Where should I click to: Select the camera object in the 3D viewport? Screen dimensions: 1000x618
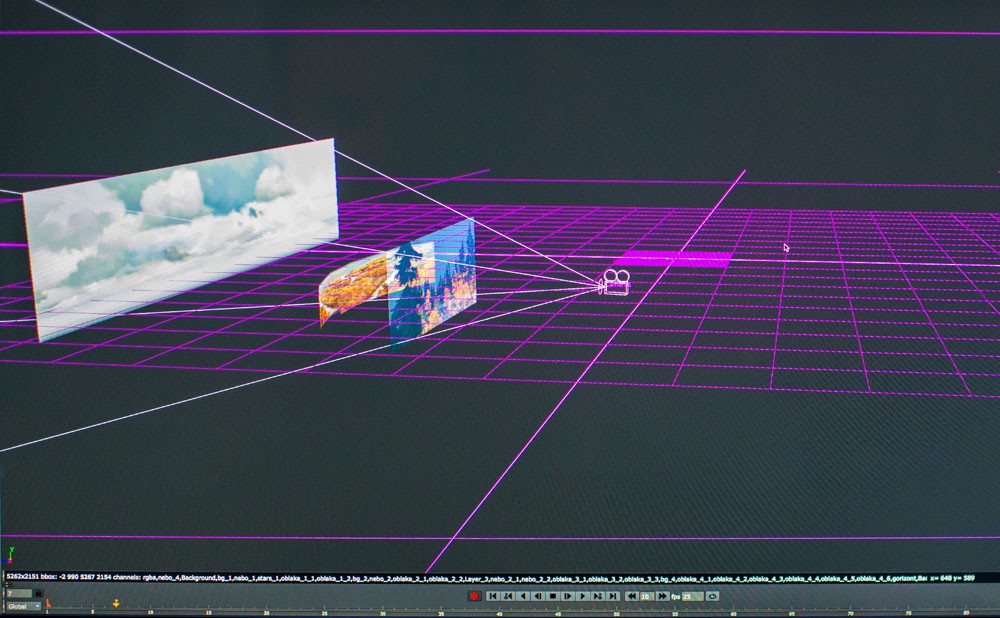click(x=614, y=283)
